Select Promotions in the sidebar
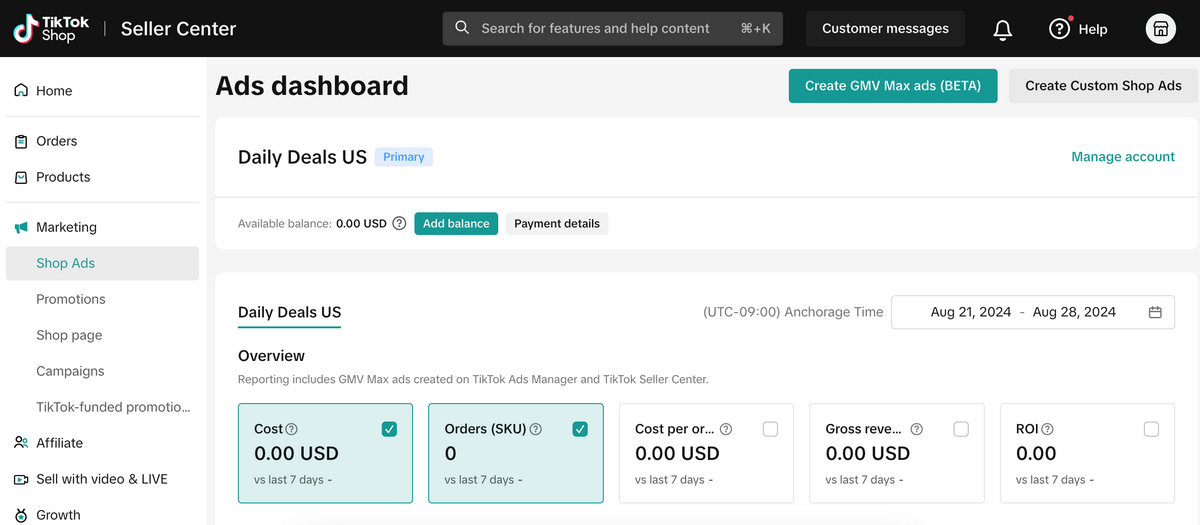This screenshot has width=1200, height=525. 71,299
